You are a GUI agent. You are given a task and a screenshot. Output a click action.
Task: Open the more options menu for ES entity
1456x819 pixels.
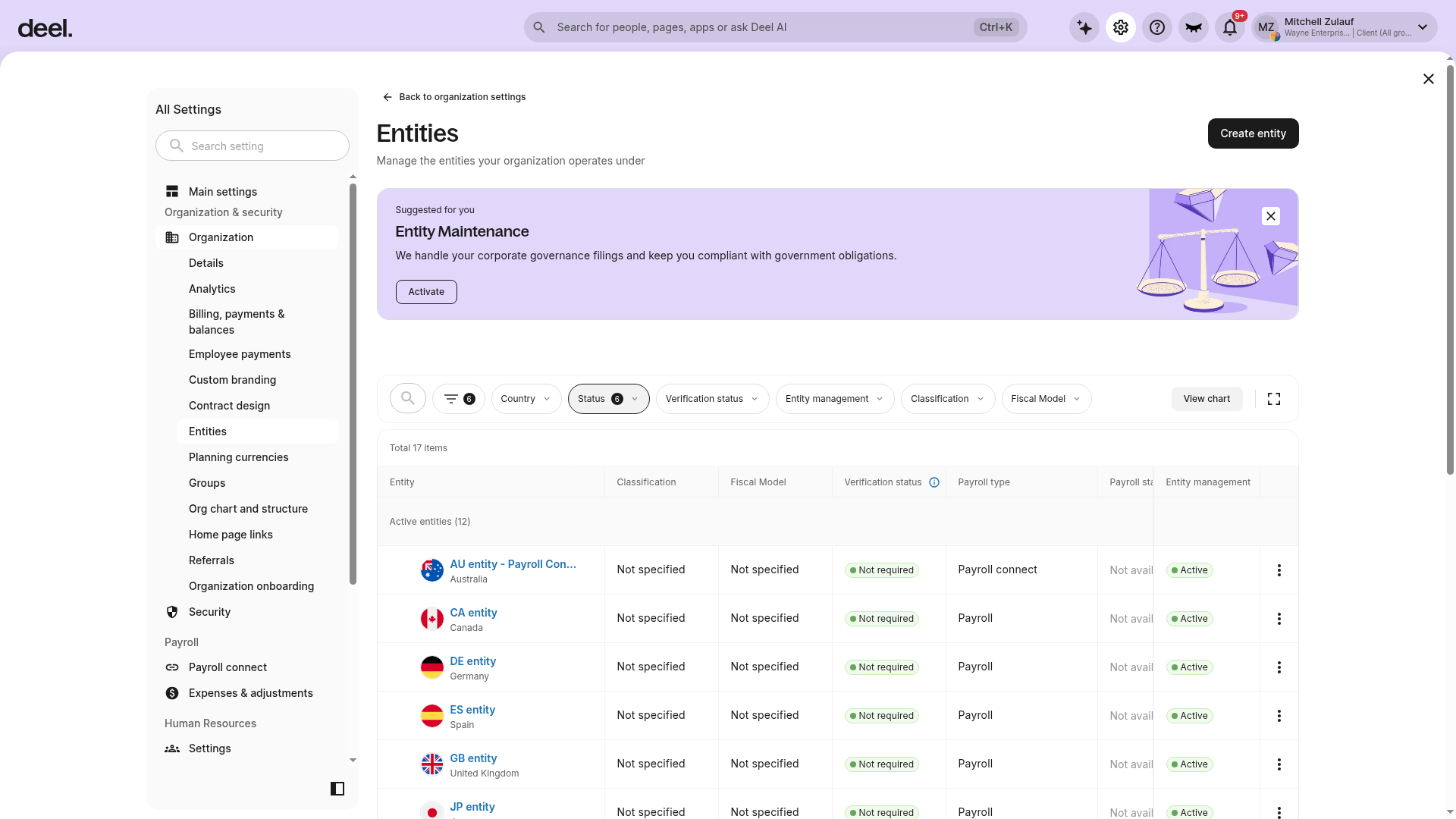[1279, 716]
